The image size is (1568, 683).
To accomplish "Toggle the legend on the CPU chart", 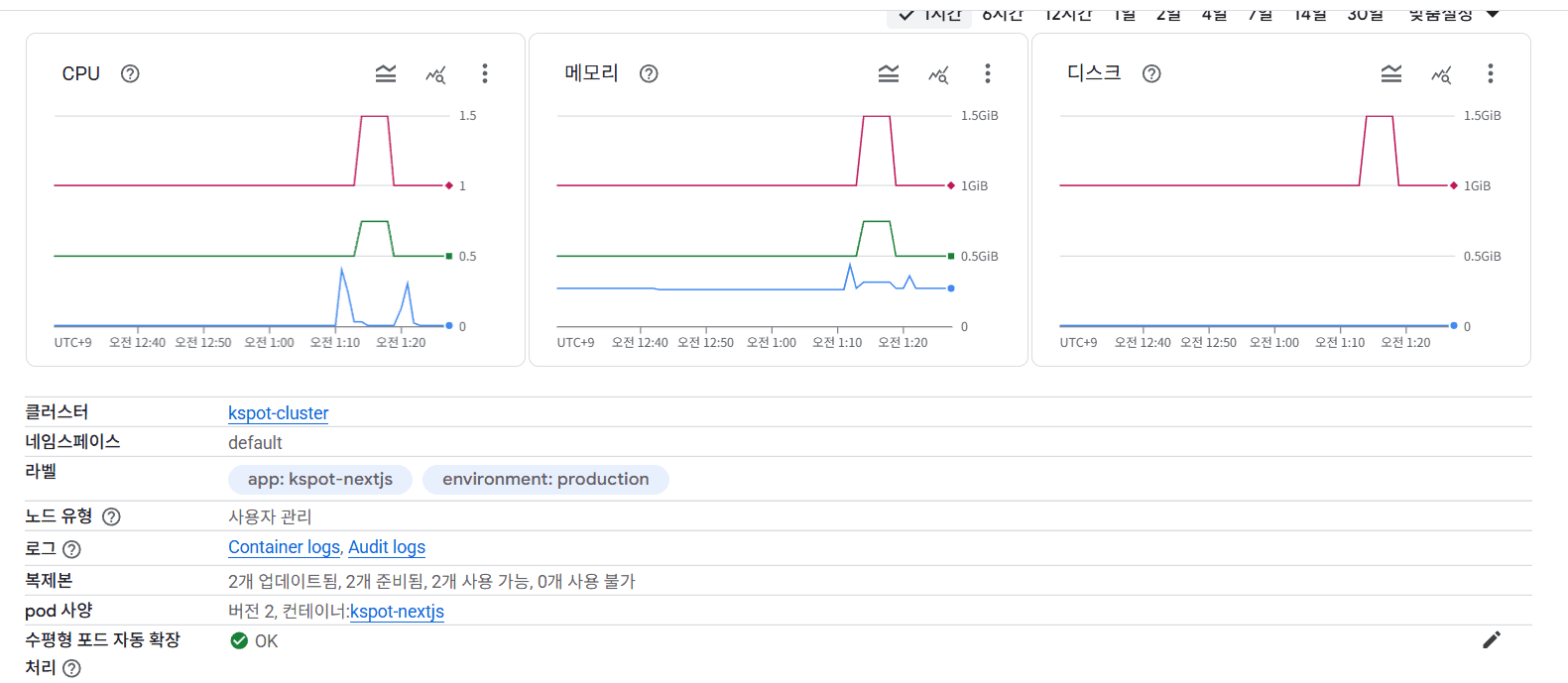I will tap(386, 74).
